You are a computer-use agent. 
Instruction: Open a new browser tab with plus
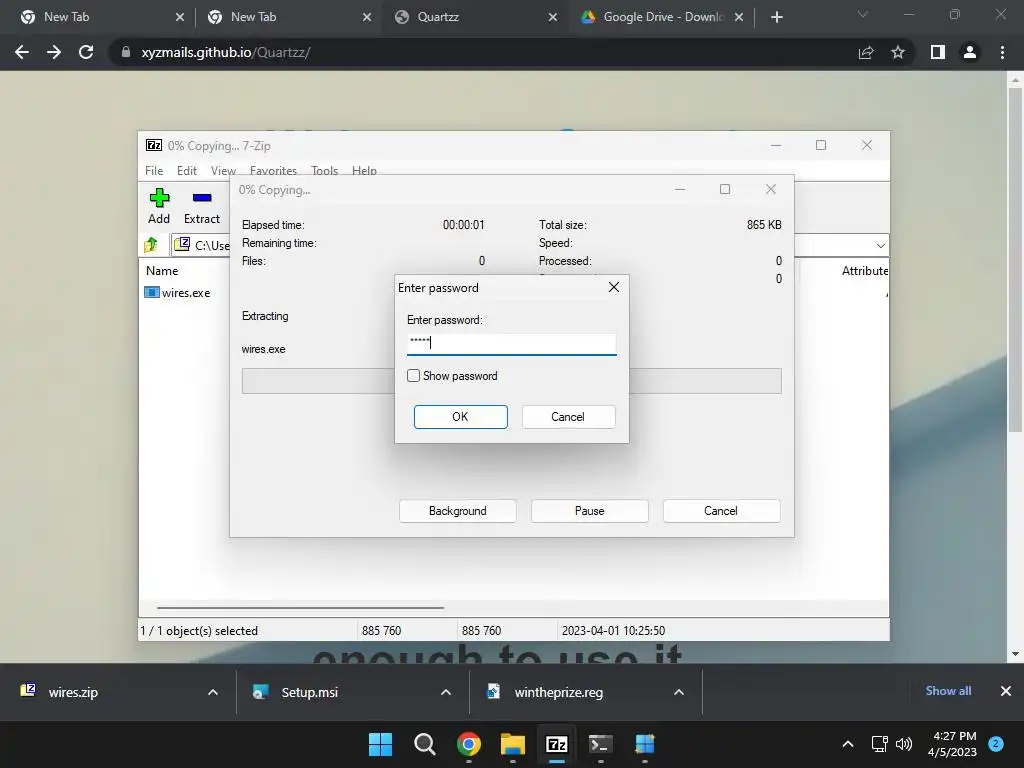(776, 17)
